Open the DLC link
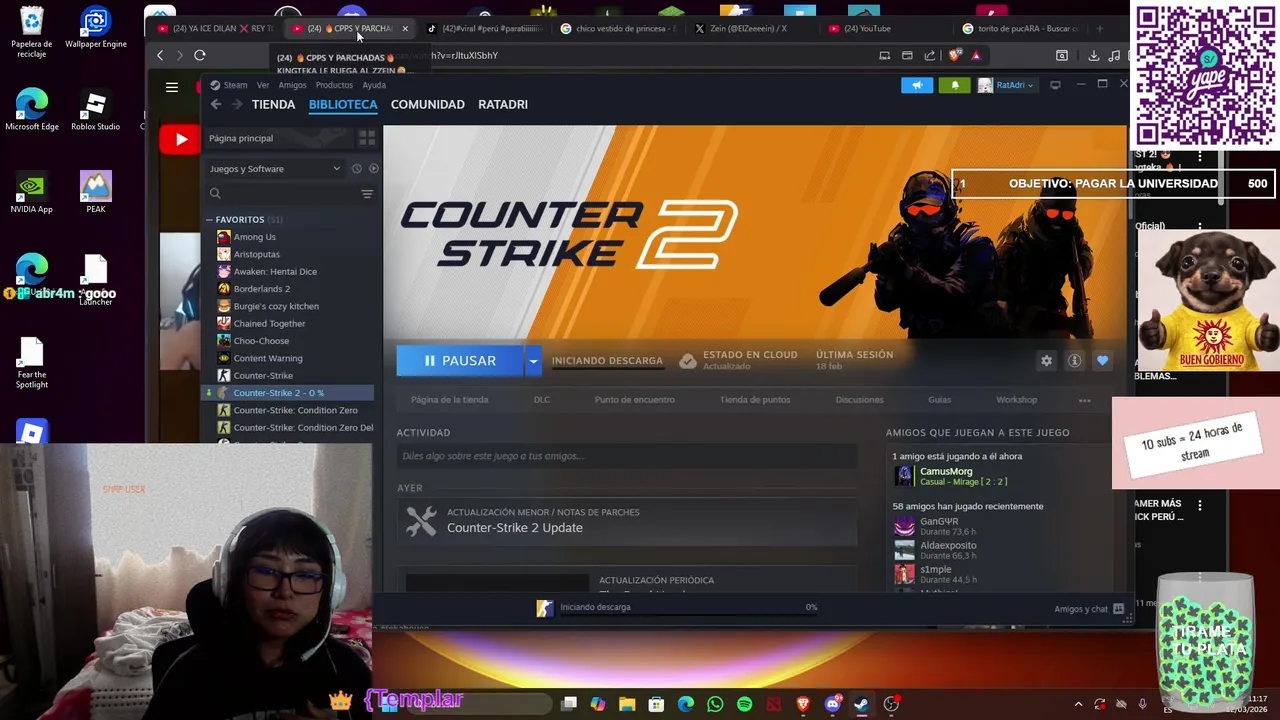This screenshot has width=1280, height=720. pyautogui.click(x=541, y=400)
